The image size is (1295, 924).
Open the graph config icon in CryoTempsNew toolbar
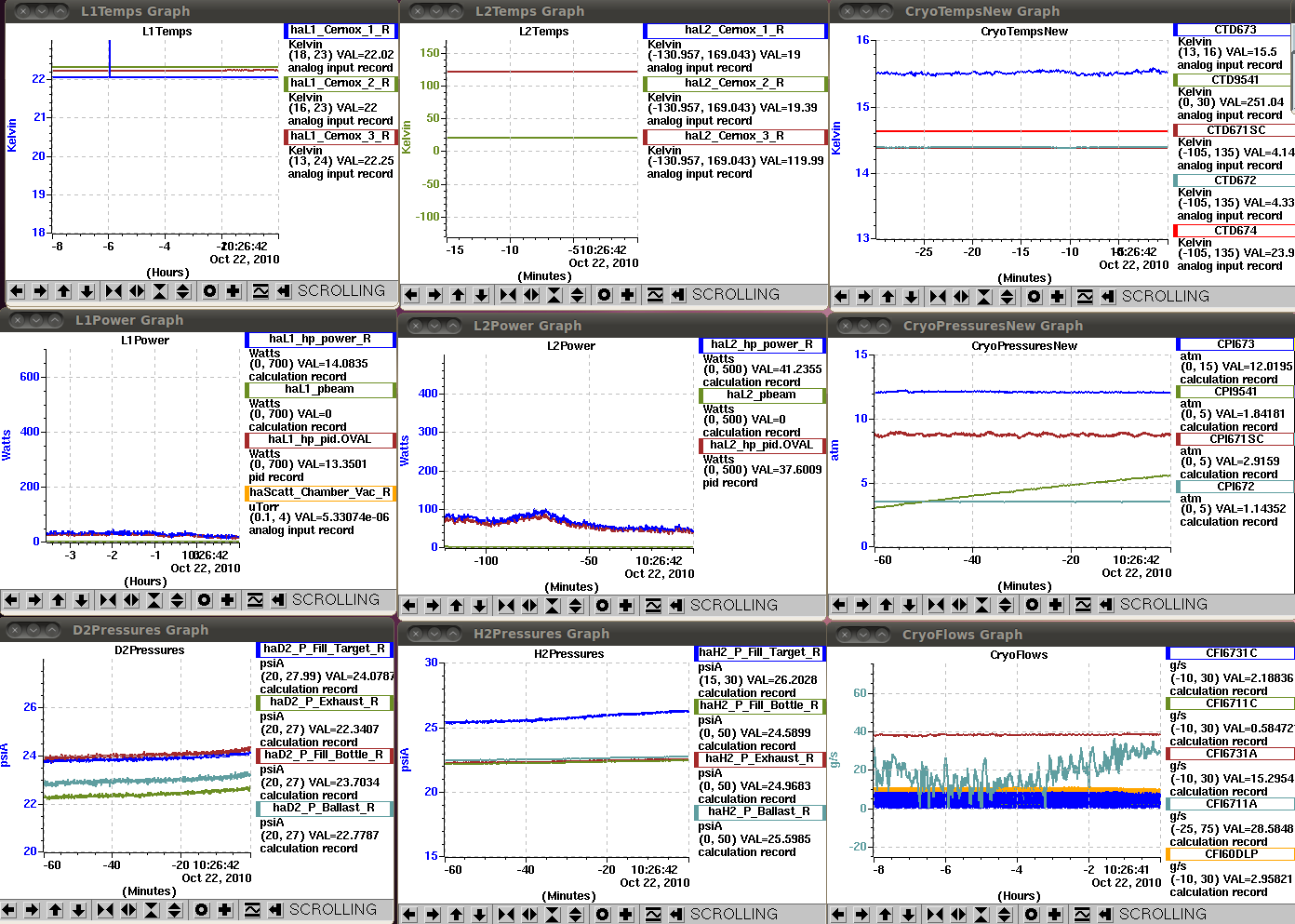point(1085,297)
